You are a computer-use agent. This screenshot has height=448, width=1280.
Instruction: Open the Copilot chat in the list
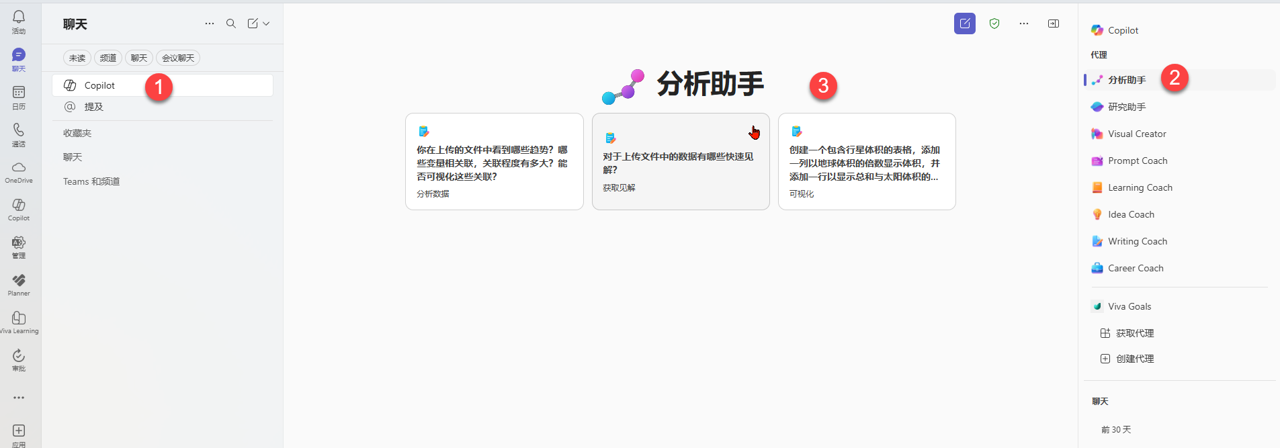pyautogui.click(x=163, y=86)
